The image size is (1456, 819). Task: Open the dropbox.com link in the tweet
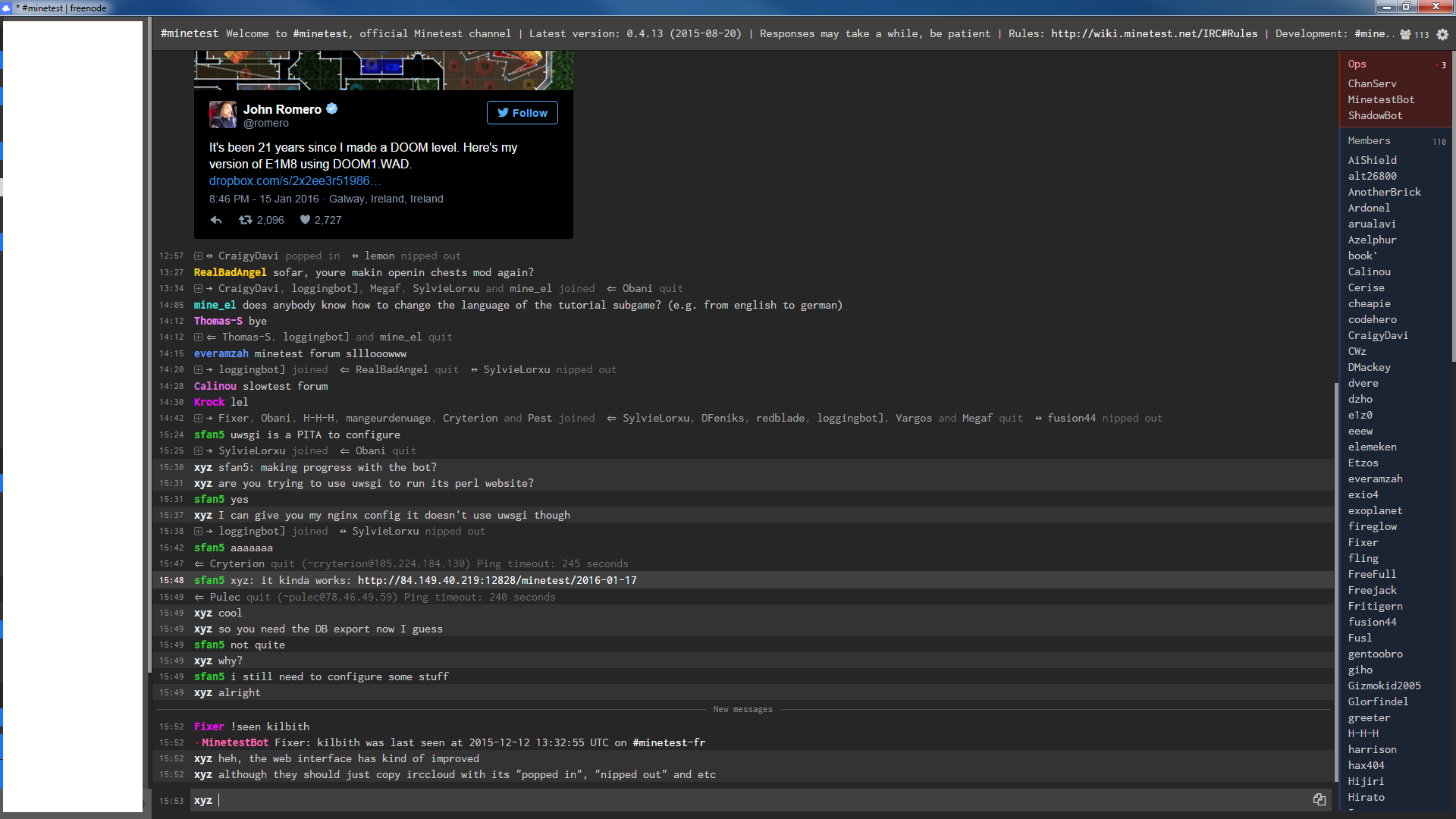tap(294, 181)
